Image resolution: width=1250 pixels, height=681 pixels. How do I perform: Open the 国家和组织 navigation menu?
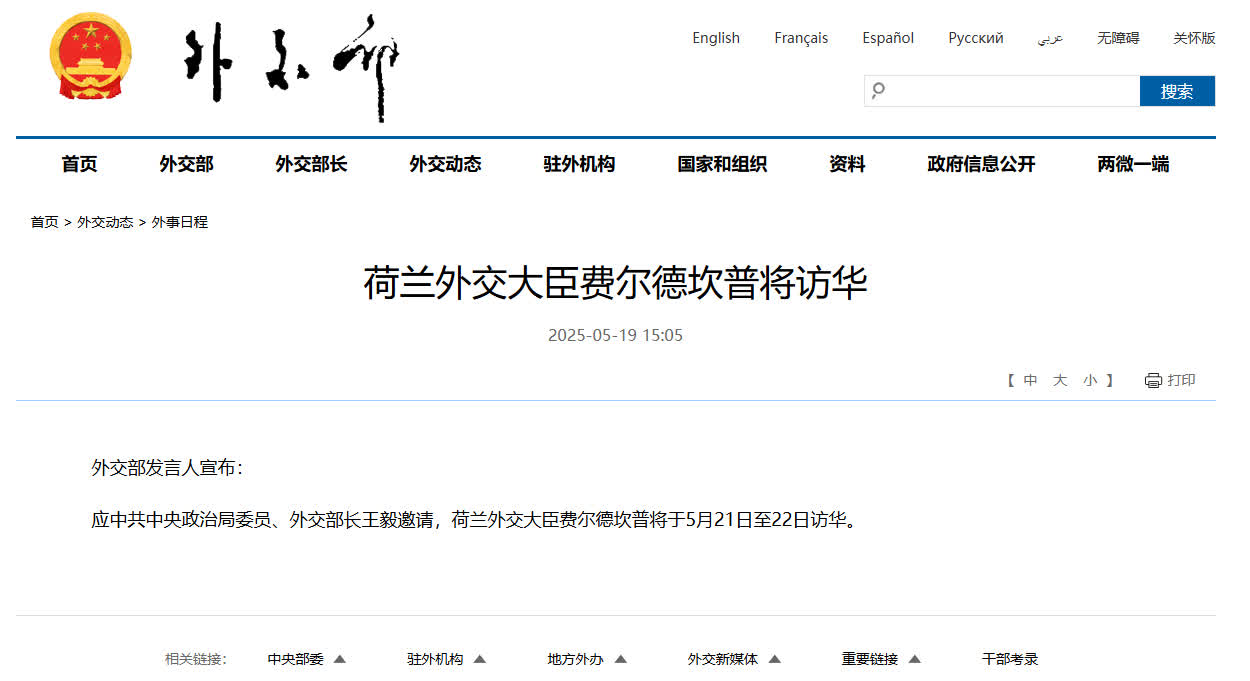click(721, 164)
